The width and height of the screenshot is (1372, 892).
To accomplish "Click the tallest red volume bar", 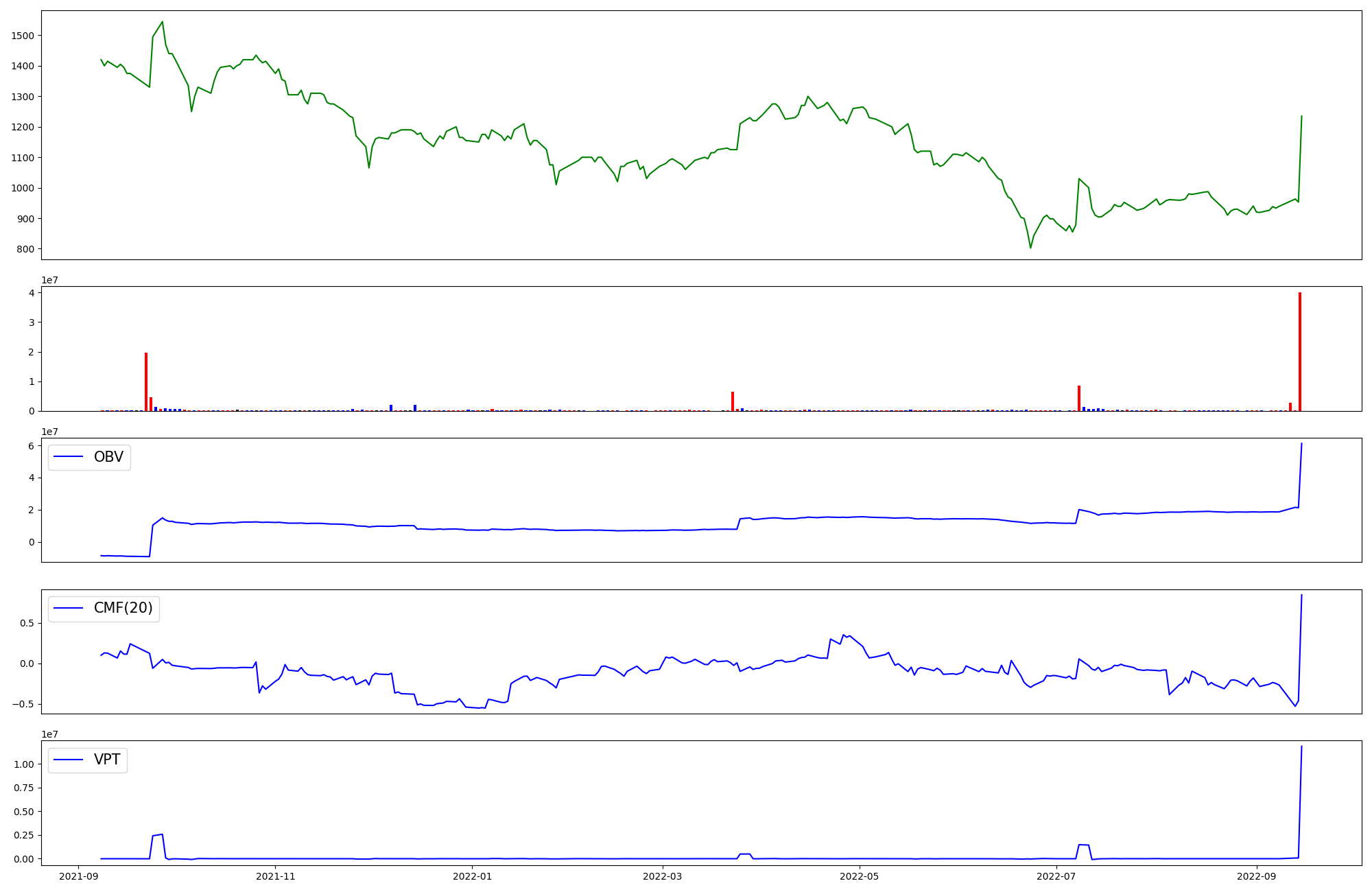I will (1299, 351).
